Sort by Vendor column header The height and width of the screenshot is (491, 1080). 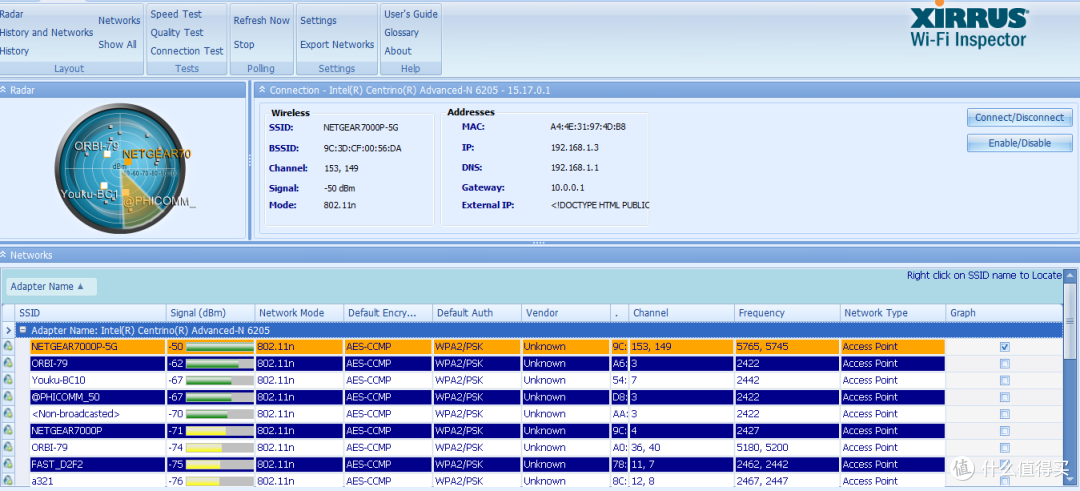566,313
